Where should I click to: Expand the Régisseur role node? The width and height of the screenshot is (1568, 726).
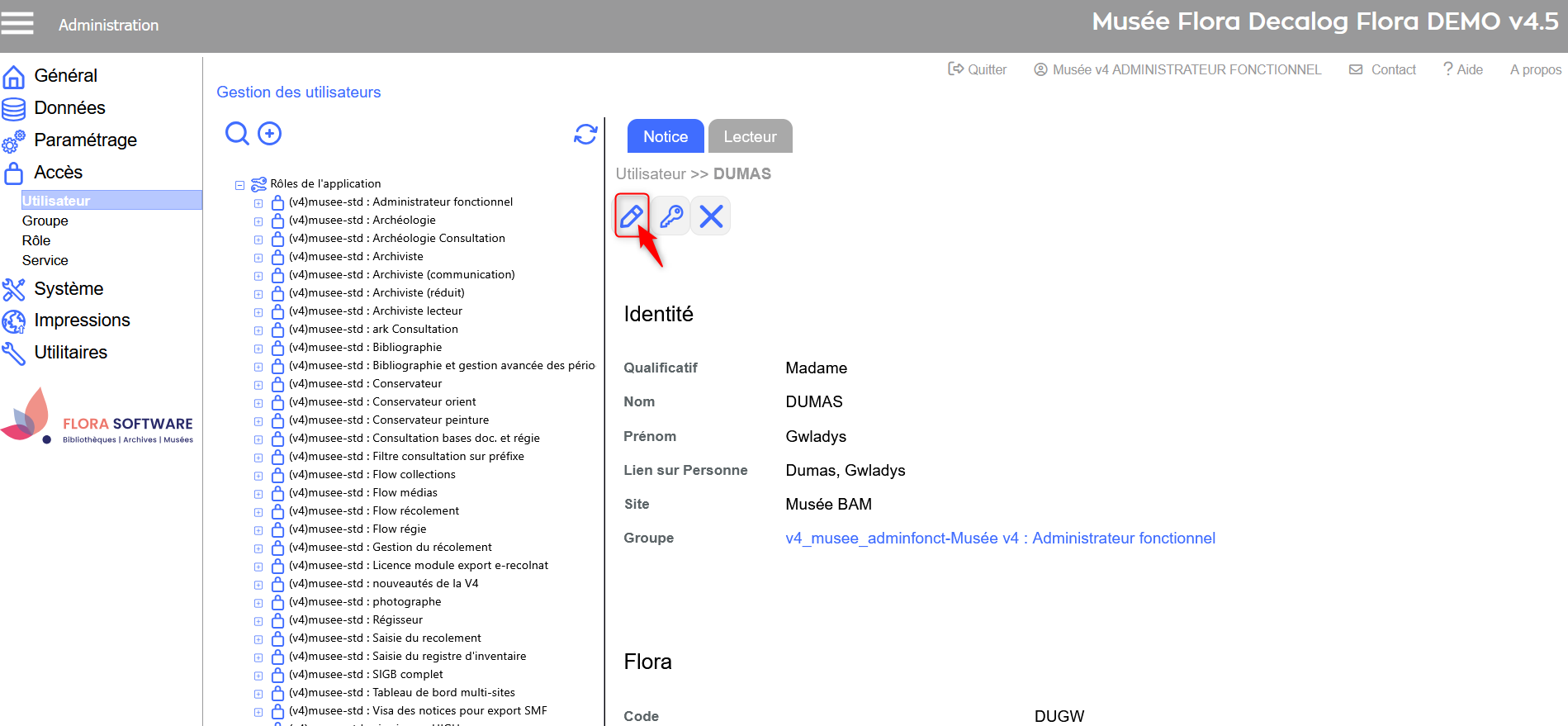258,621
